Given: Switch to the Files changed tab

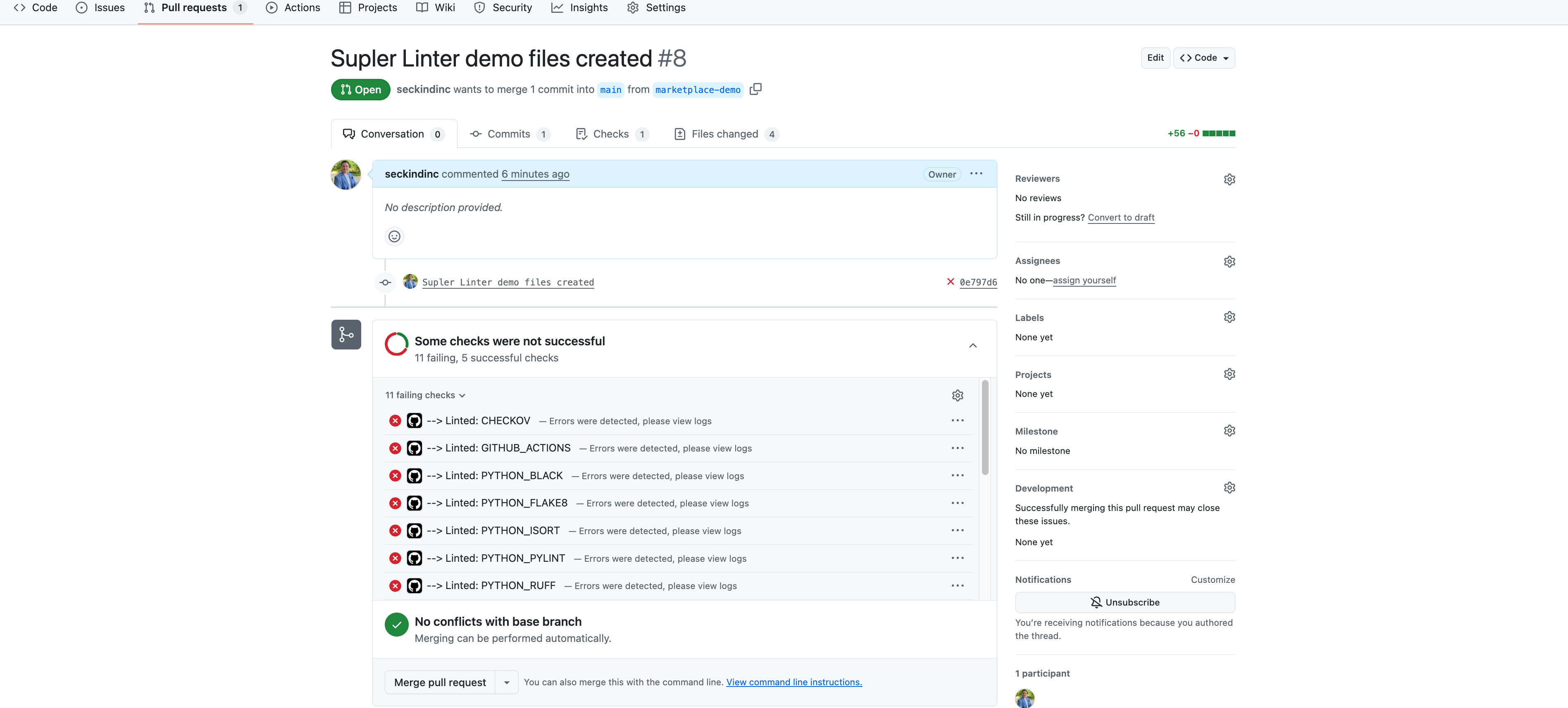Looking at the screenshot, I should 725,134.
